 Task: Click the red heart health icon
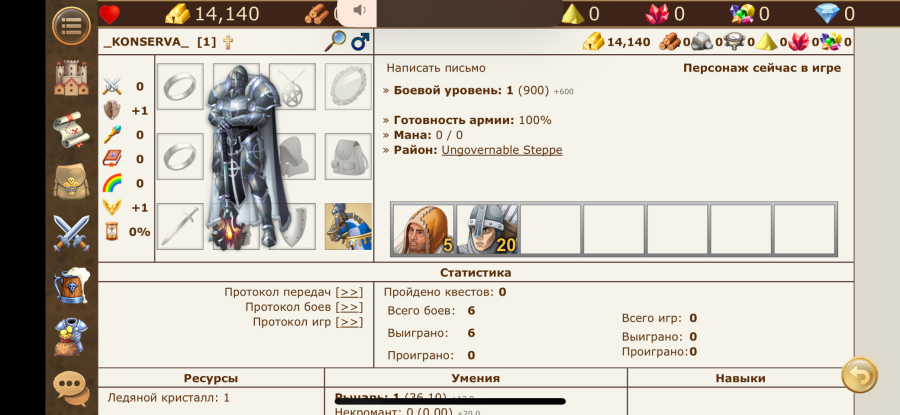(110, 14)
